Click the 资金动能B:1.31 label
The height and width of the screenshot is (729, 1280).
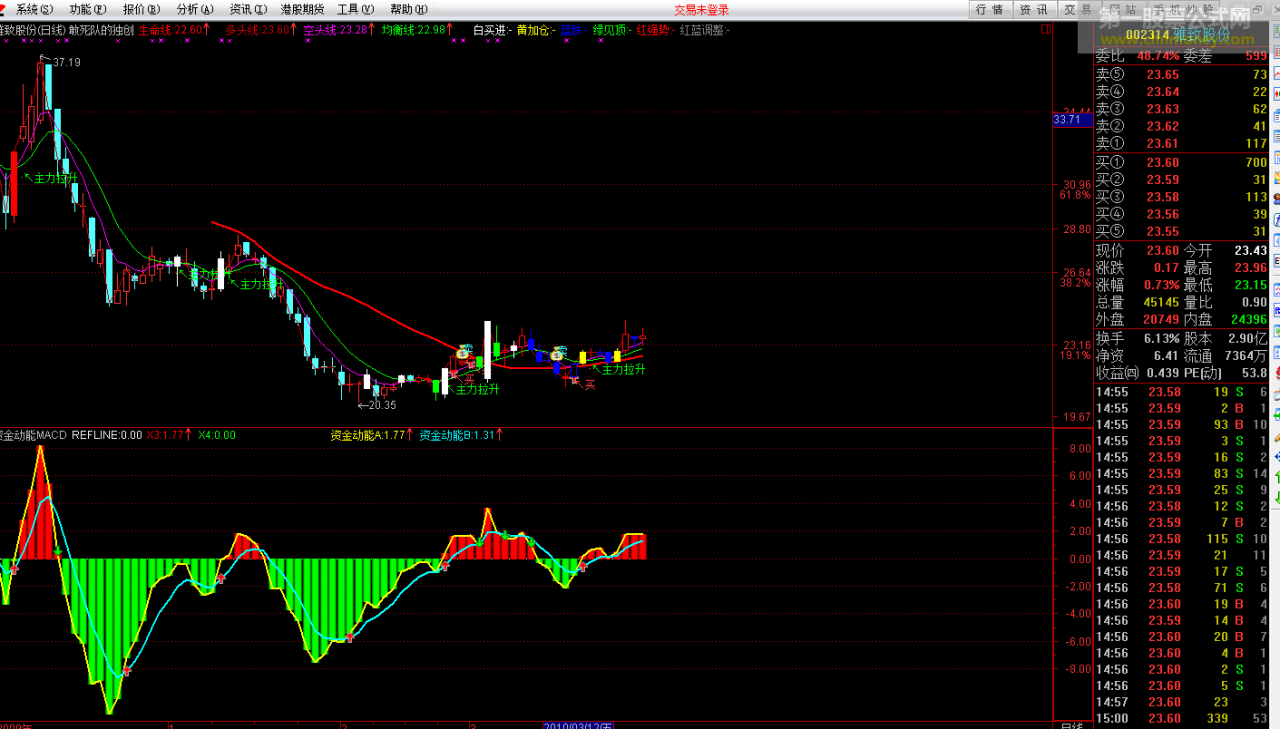pos(460,435)
